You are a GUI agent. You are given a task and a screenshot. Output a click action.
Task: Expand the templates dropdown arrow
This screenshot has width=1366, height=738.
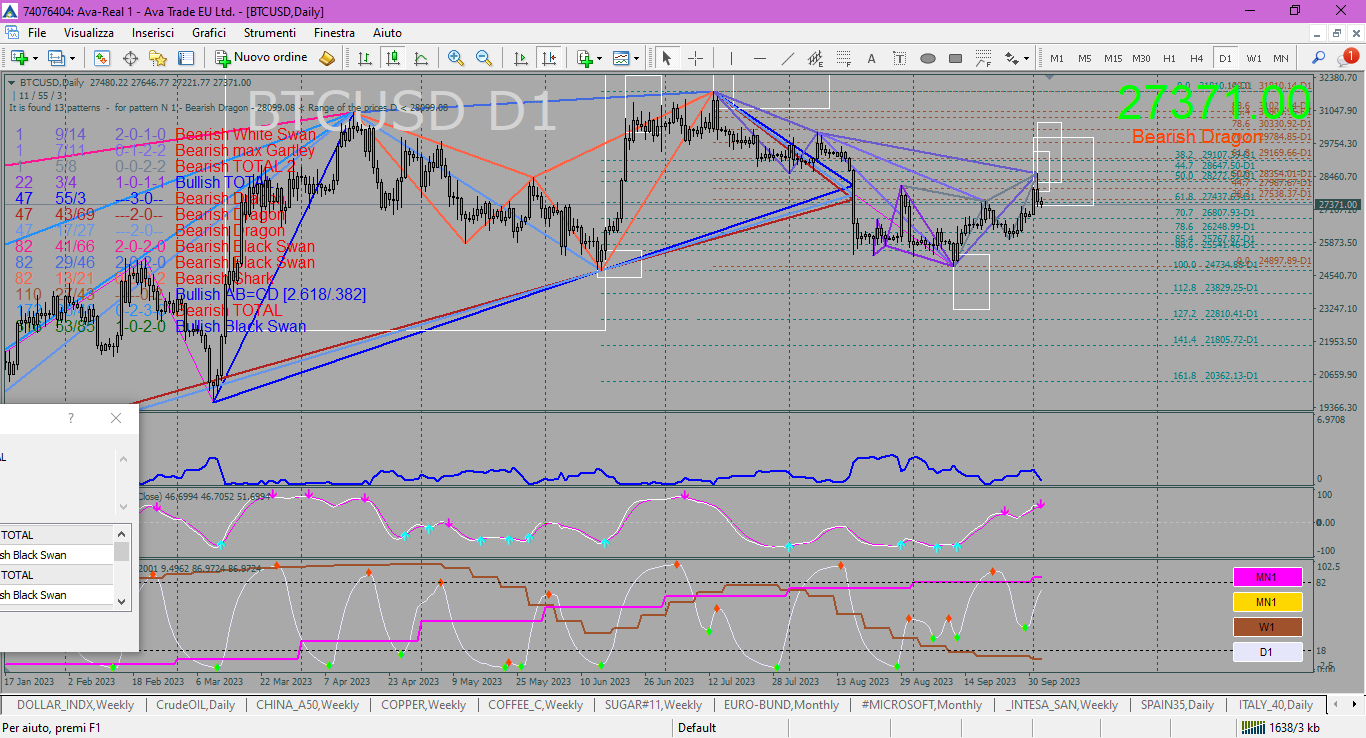tap(636, 58)
